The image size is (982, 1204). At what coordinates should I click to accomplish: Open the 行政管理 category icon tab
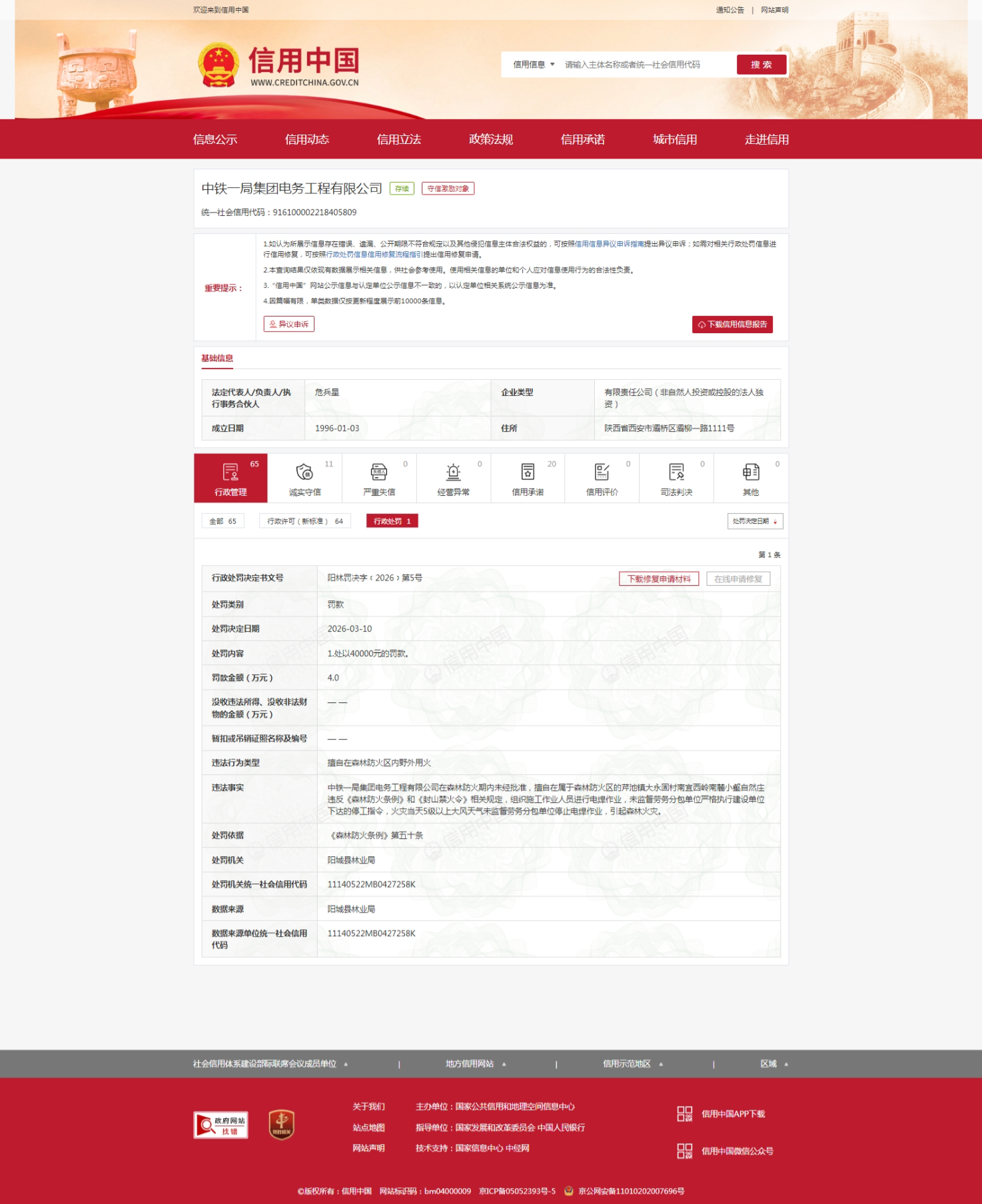pyautogui.click(x=231, y=473)
